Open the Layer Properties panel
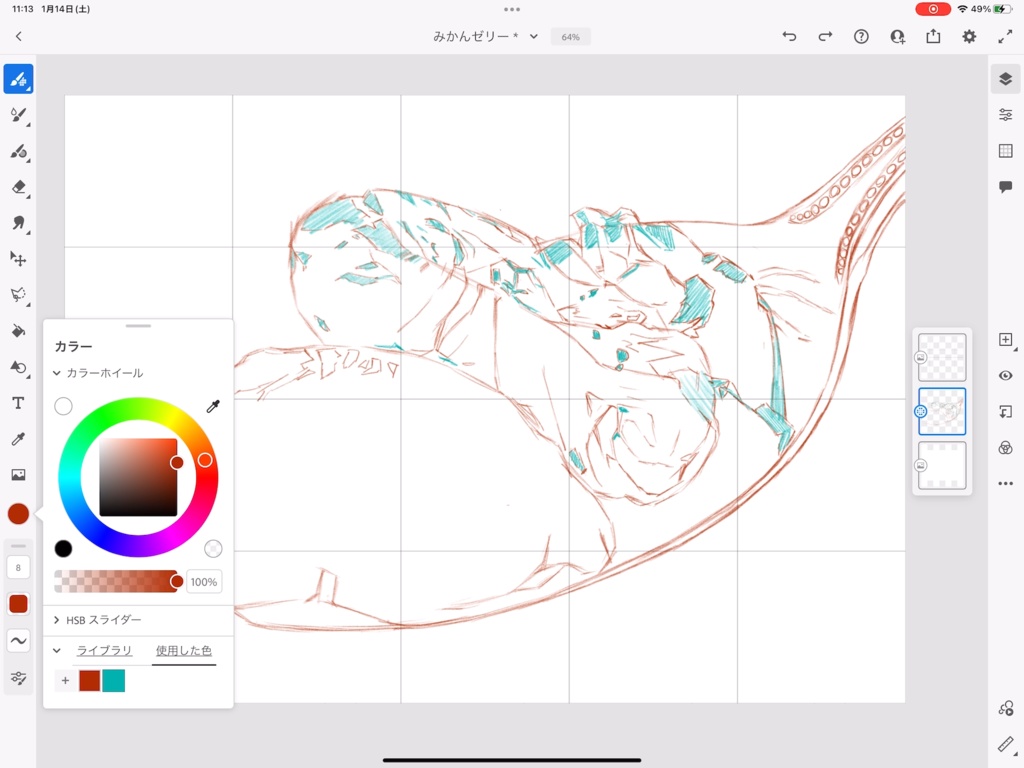 [1005, 114]
